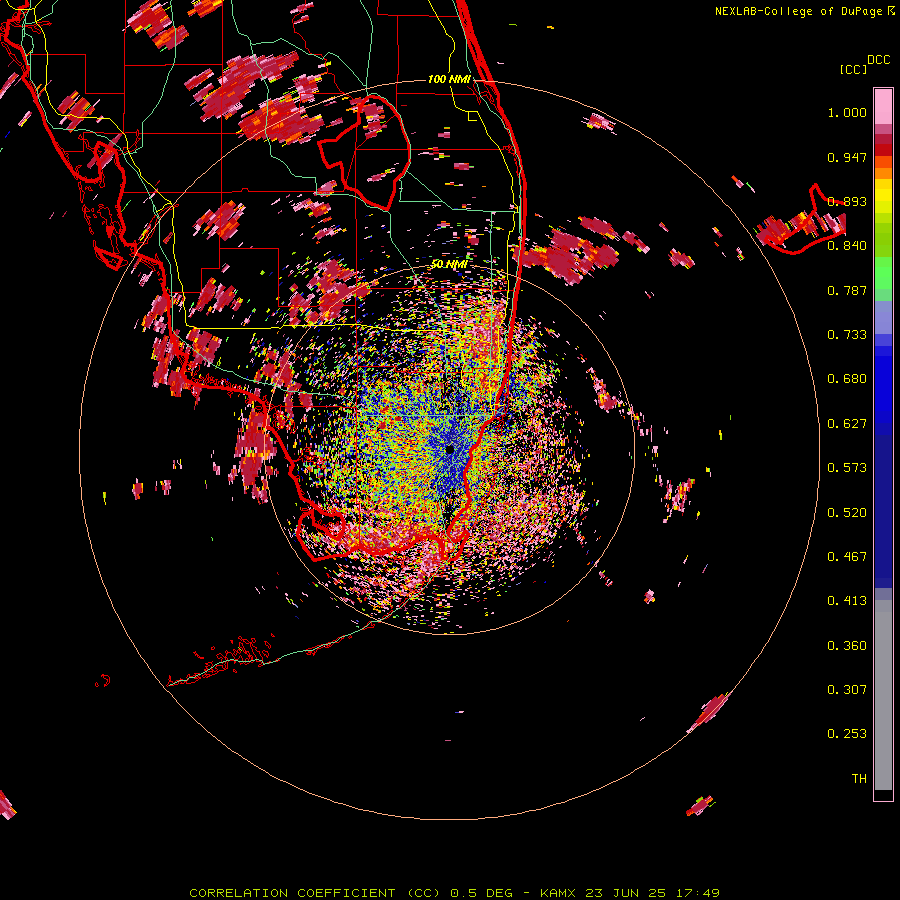
Task: Click the 0.360 legend value
Action: click(x=847, y=646)
